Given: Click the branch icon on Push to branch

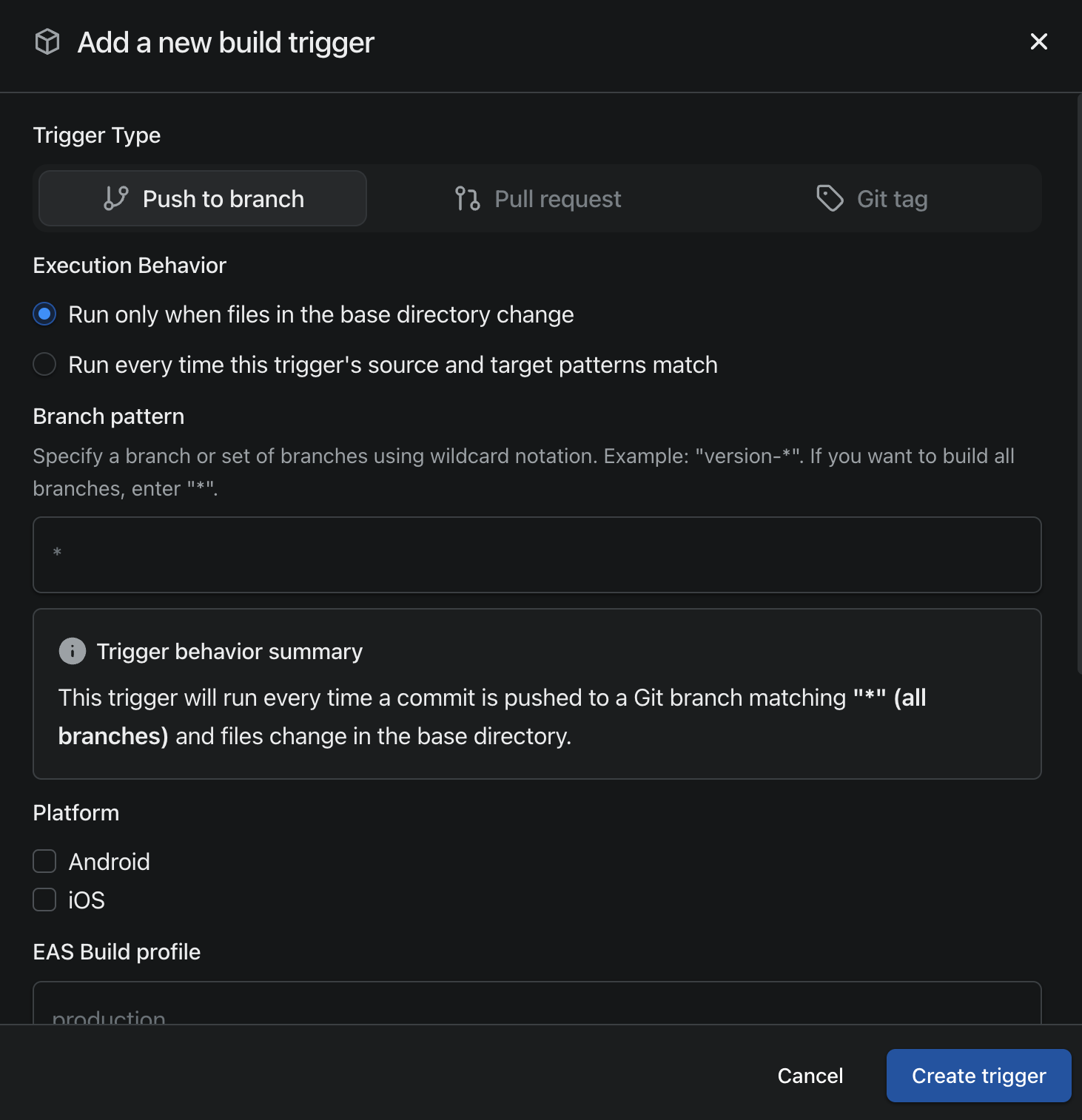Looking at the screenshot, I should pos(116,198).
